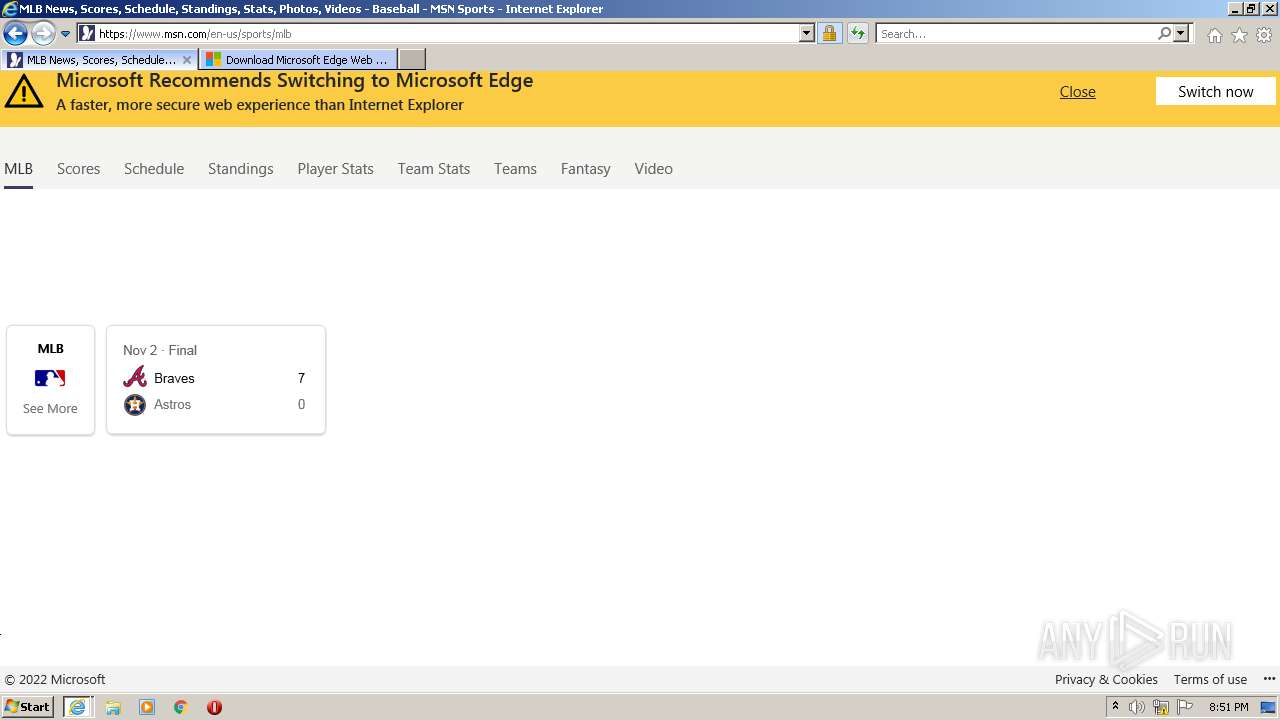1280x720 pixels.
Task: Open the Video navigation item
Action: click(x=653, y=168)
